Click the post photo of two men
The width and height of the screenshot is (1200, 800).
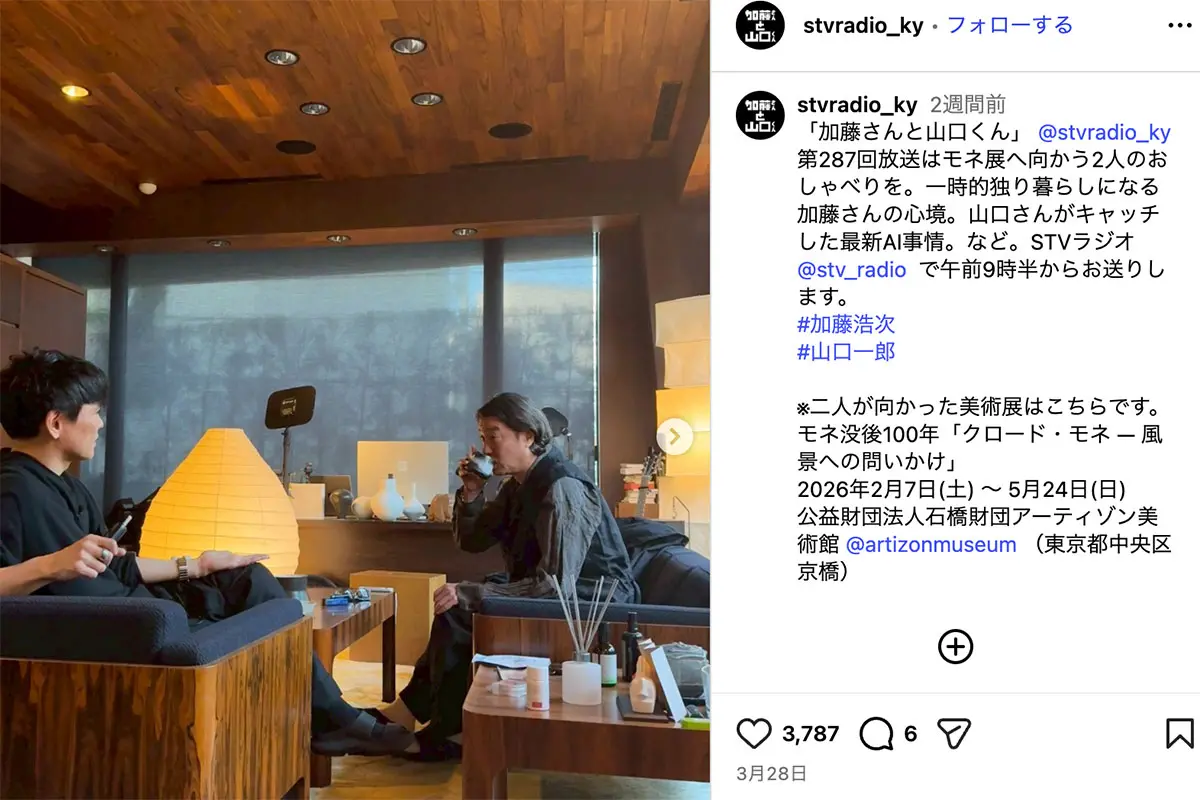point(355,400)
